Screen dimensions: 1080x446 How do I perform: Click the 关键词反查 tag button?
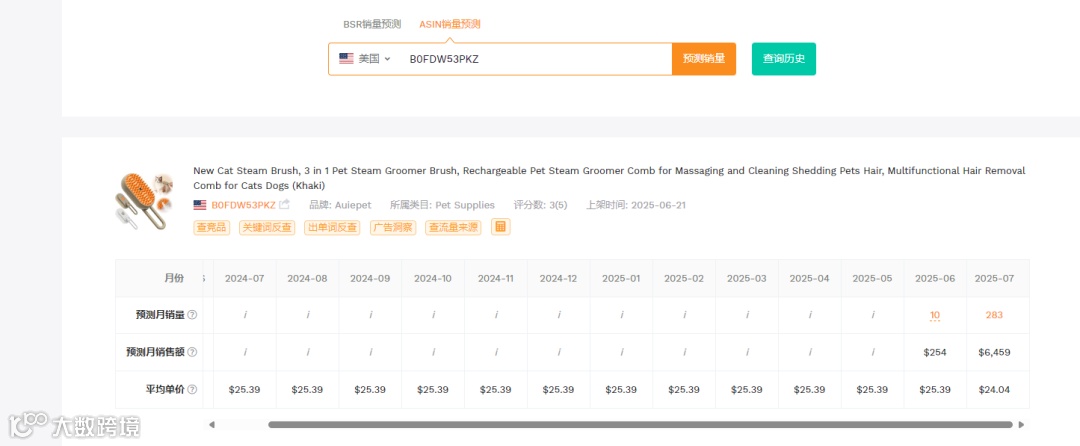coord(267,227)
